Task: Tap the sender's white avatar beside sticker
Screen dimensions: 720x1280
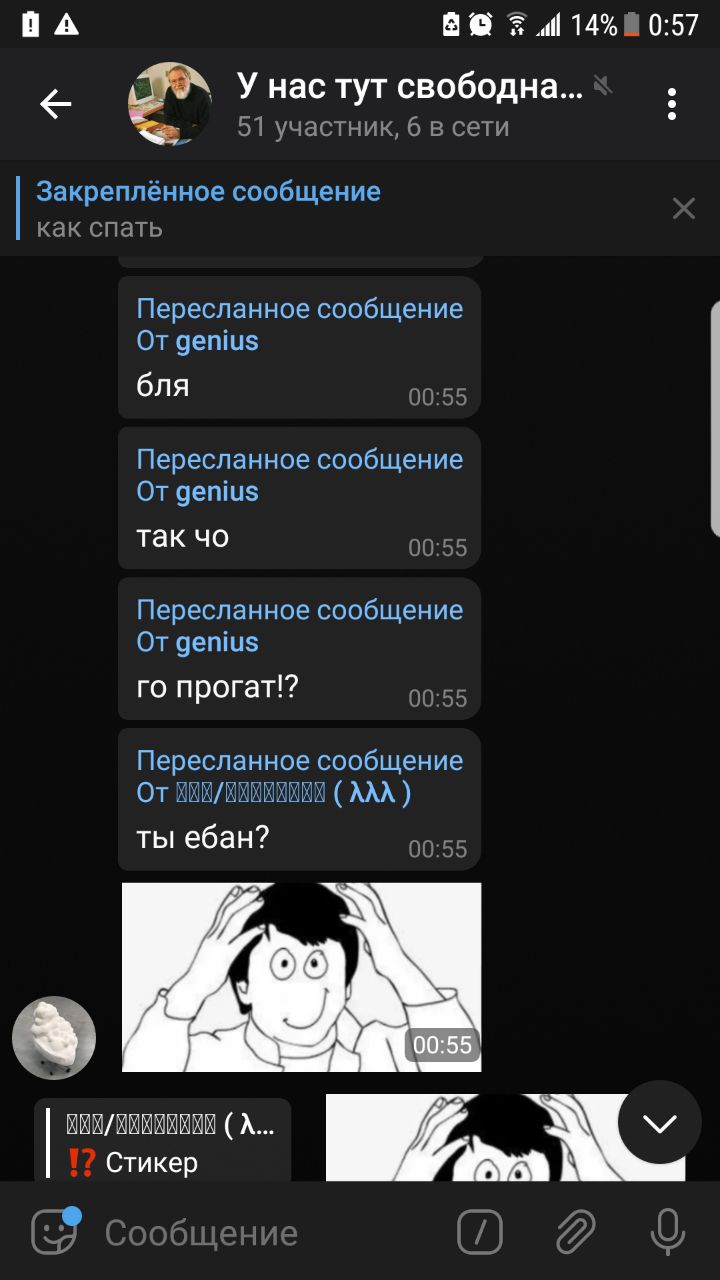Action: pyautogui.click(x=54, y=1038)
